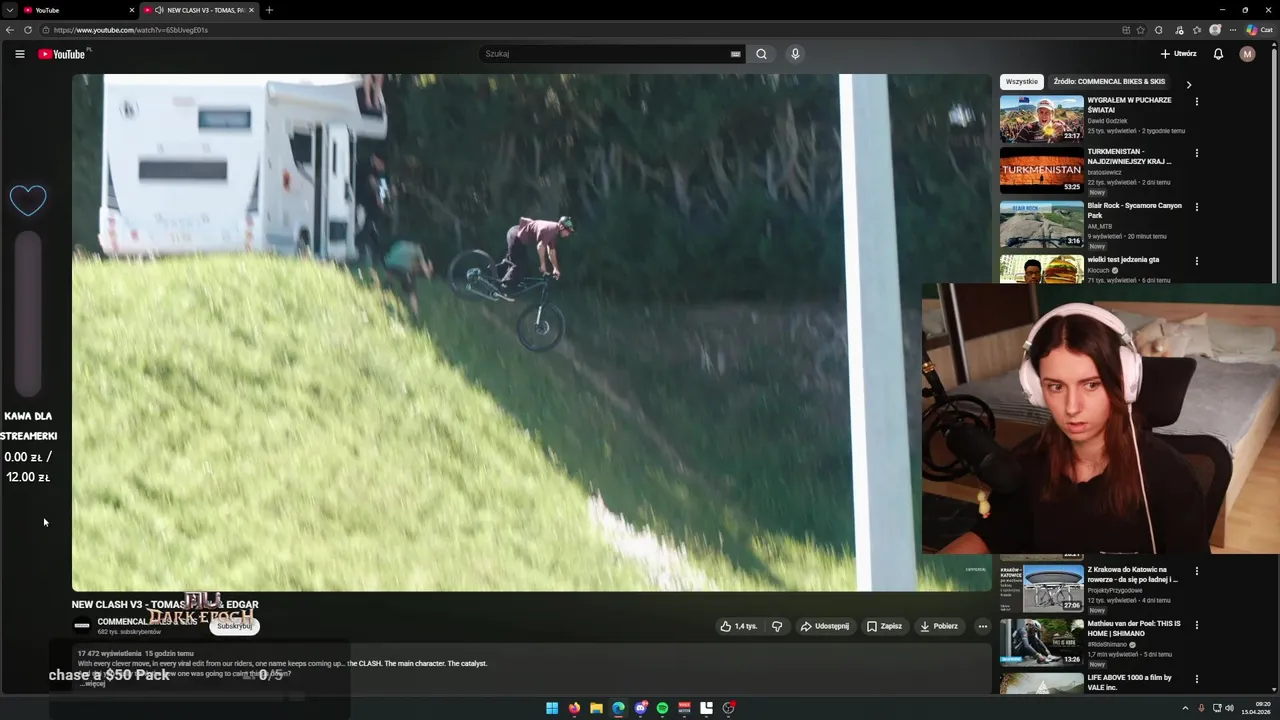Open options for TURKMENISTAN video

[1196, 153]
